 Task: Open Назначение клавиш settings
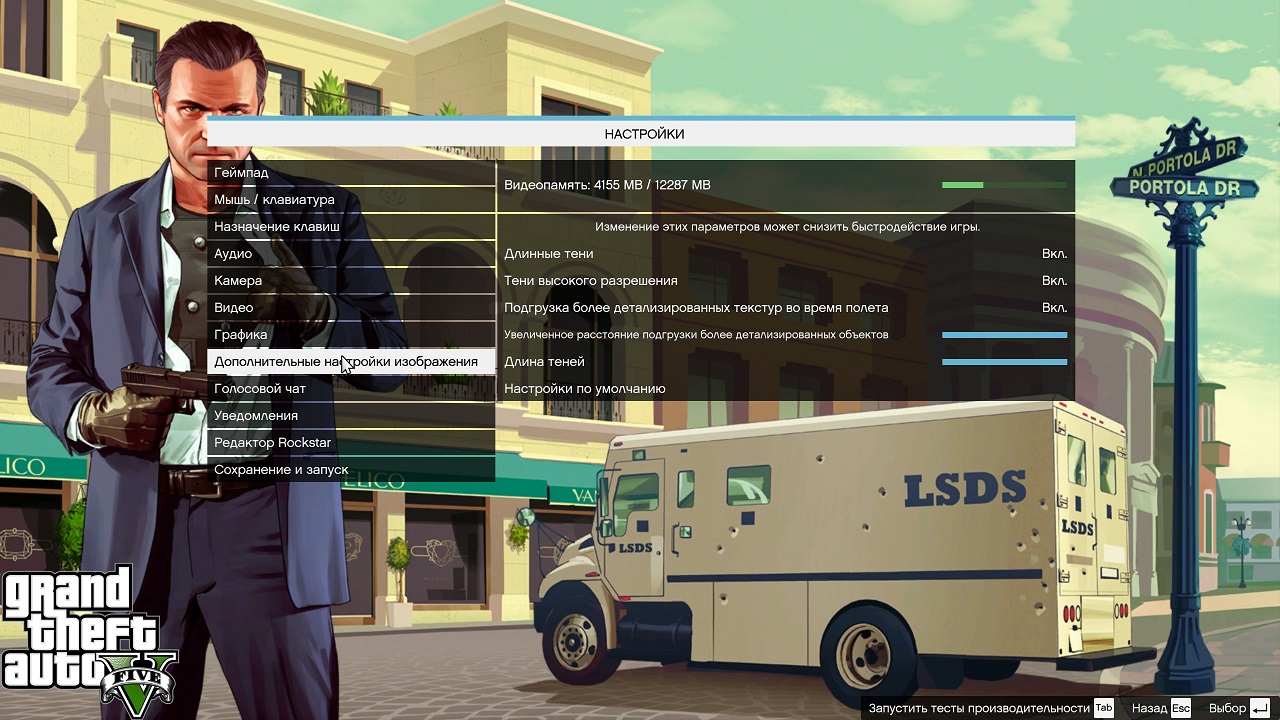[351, 227]
